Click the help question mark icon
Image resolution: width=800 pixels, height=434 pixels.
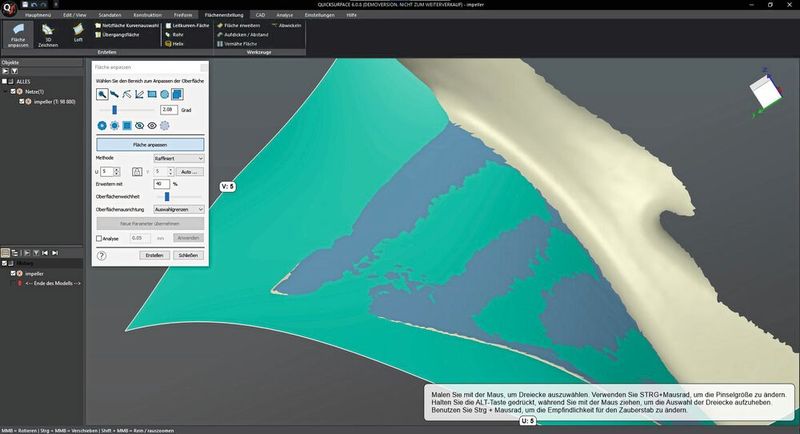point(102,255)
